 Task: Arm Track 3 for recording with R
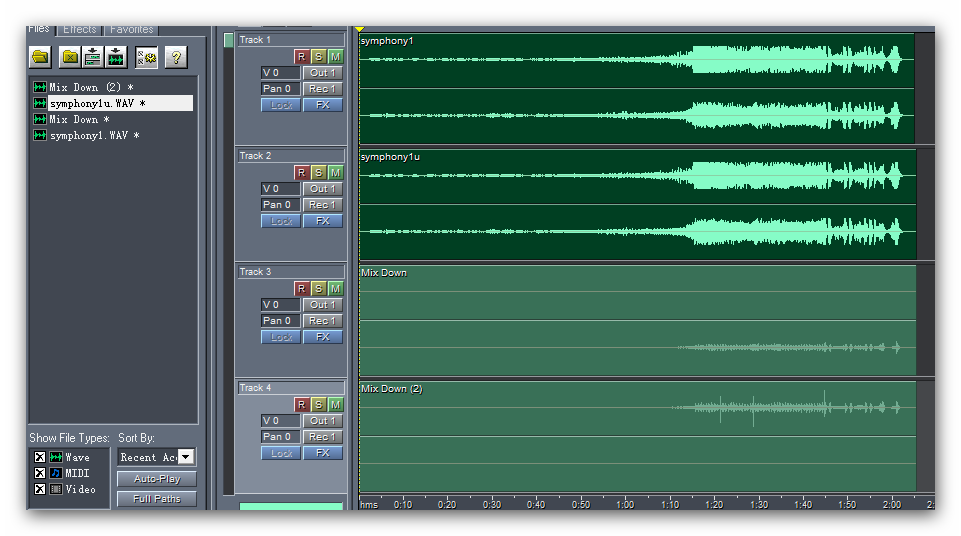coord(301,289)
